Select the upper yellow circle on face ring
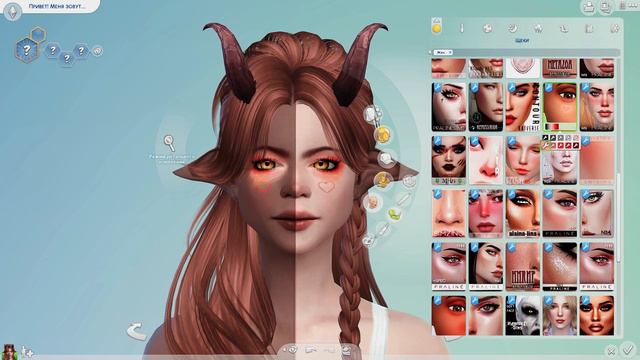This screenshot has height=360, width=640. pyautogui.click(x=382, y=134)
